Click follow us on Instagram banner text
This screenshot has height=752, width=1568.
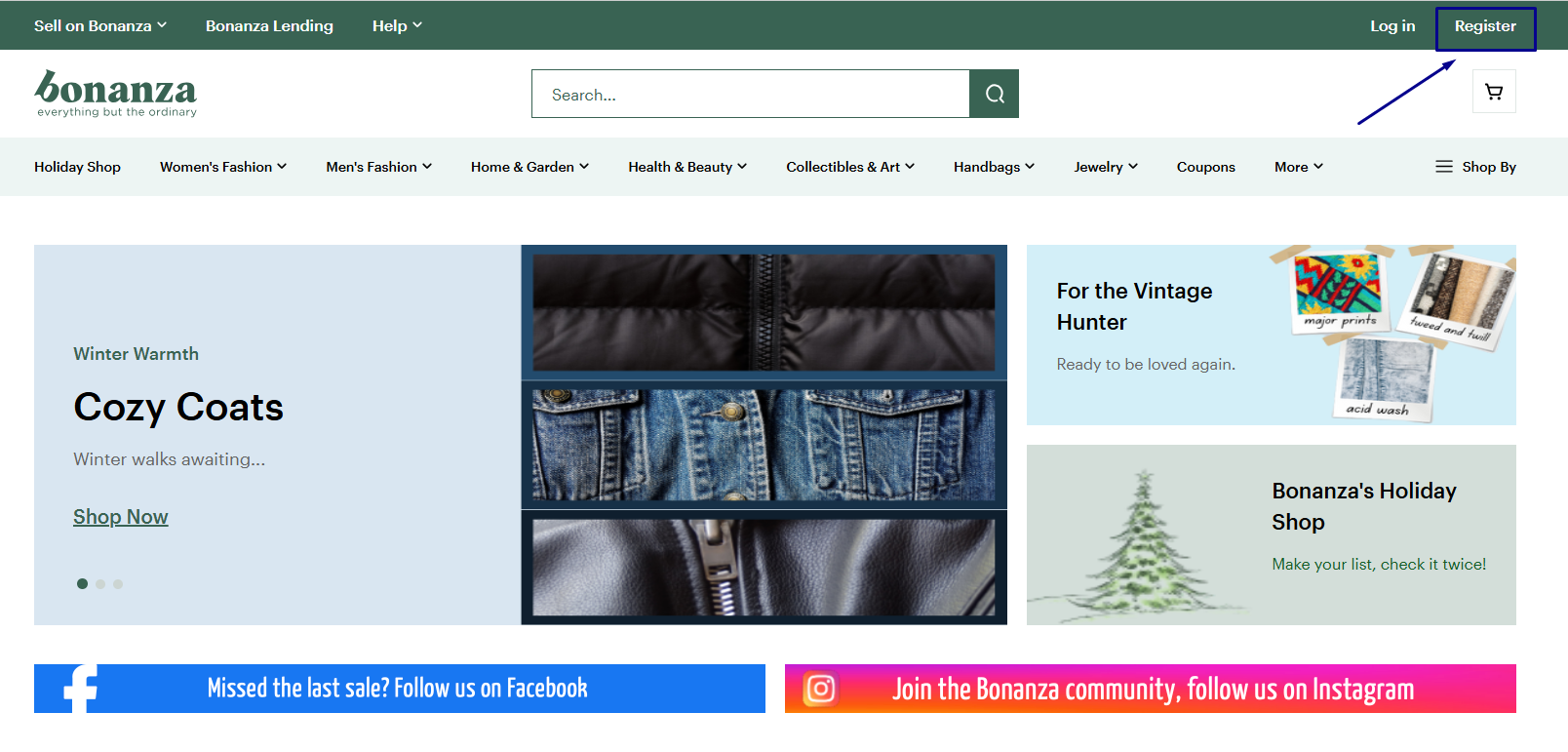(1153, 689)
